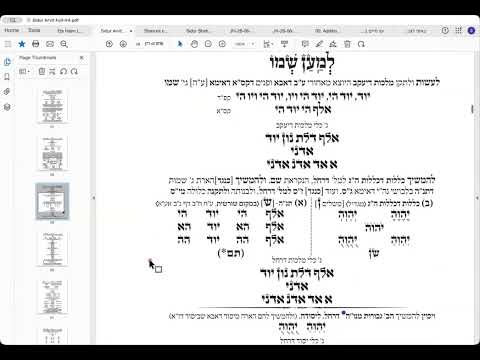Click the email envelope icon
The width and height of the screenshot is (480, 360).
[50, 44]
